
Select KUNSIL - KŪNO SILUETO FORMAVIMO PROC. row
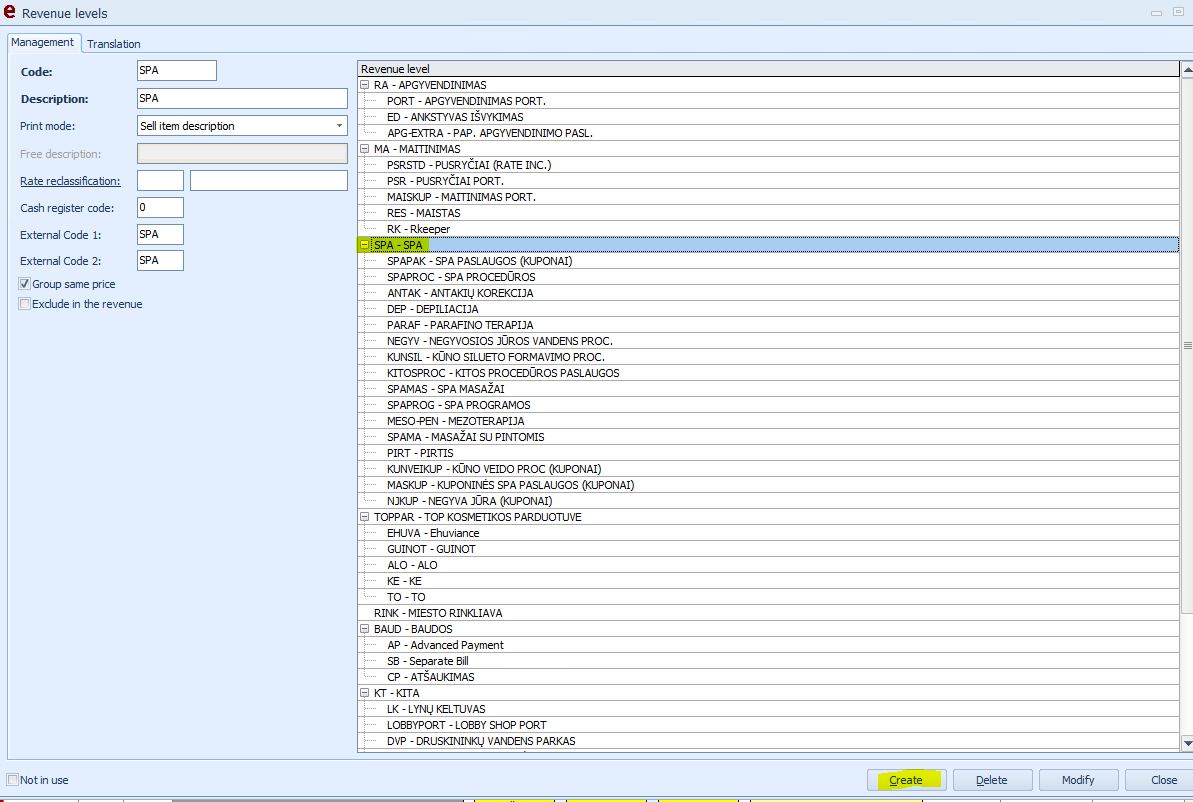point(768,357)
